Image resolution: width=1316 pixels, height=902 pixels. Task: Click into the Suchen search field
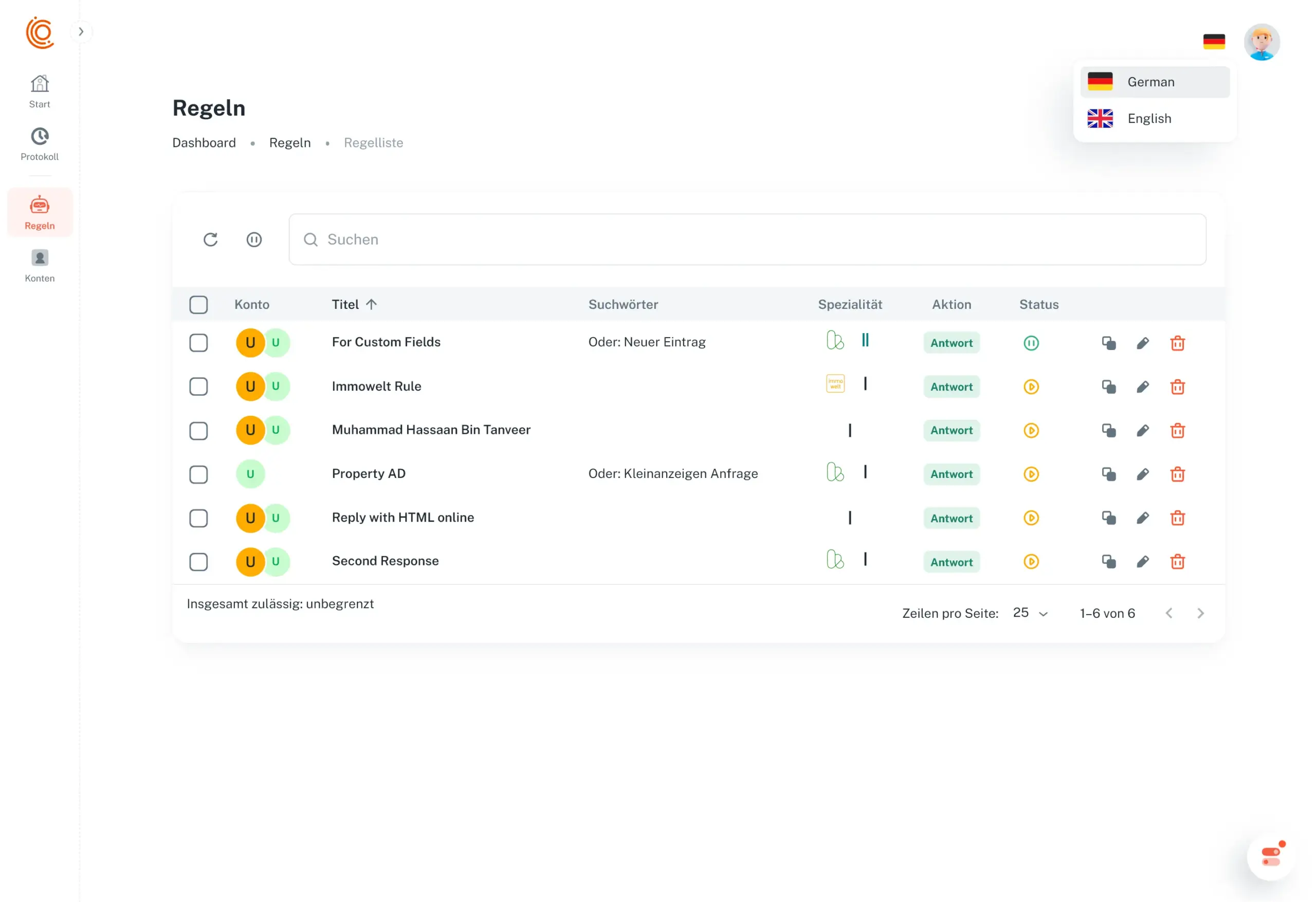pos(747,240)
